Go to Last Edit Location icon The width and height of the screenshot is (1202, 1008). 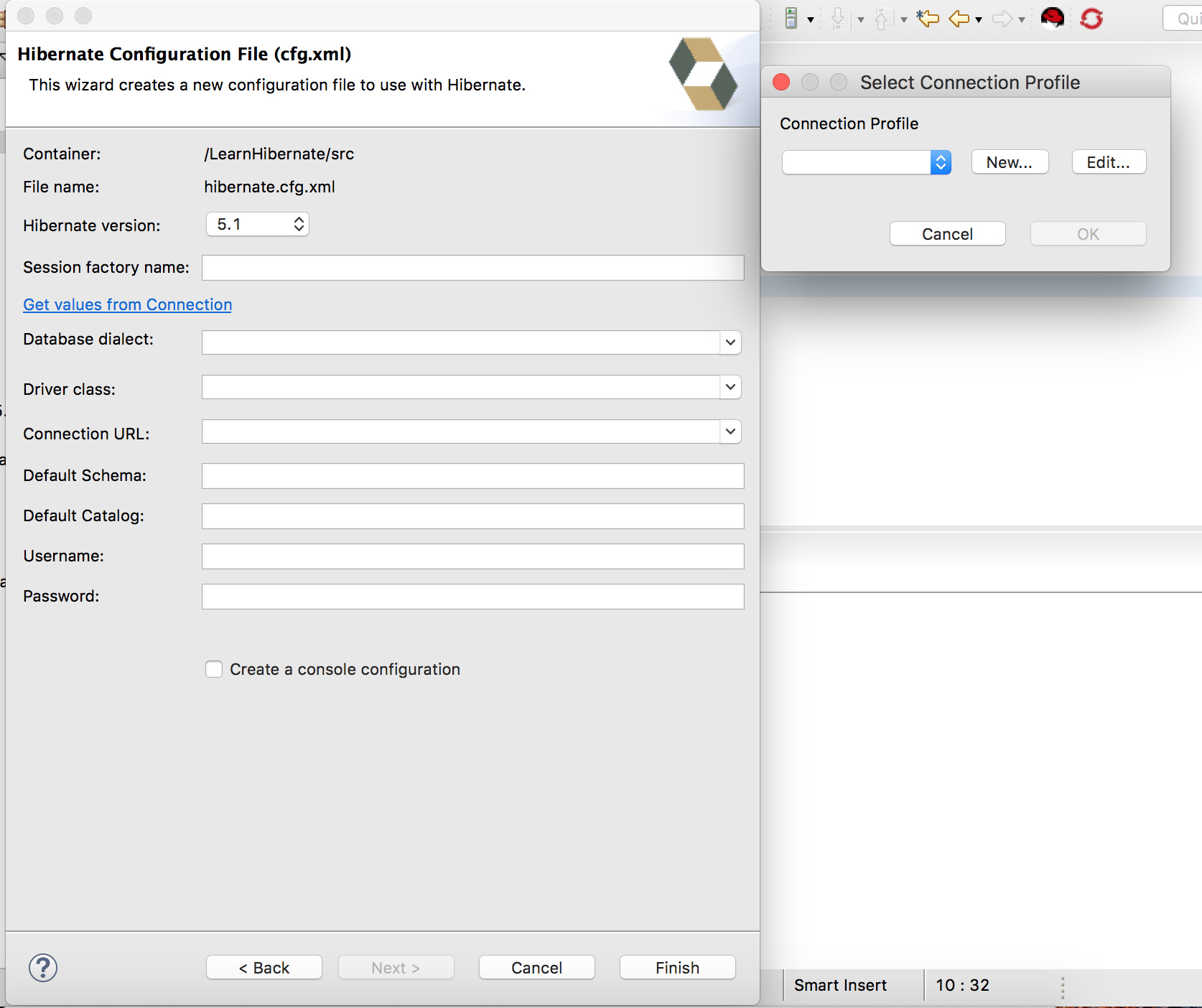928,18
